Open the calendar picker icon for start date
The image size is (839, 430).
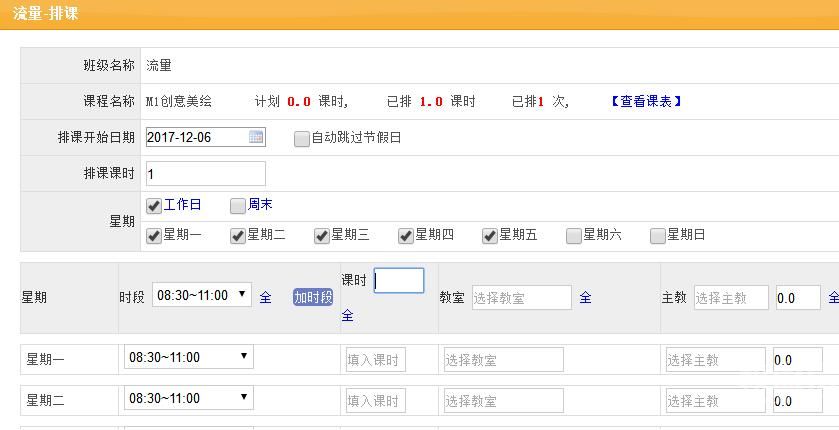pyautogui.click(x=256, y=137)
